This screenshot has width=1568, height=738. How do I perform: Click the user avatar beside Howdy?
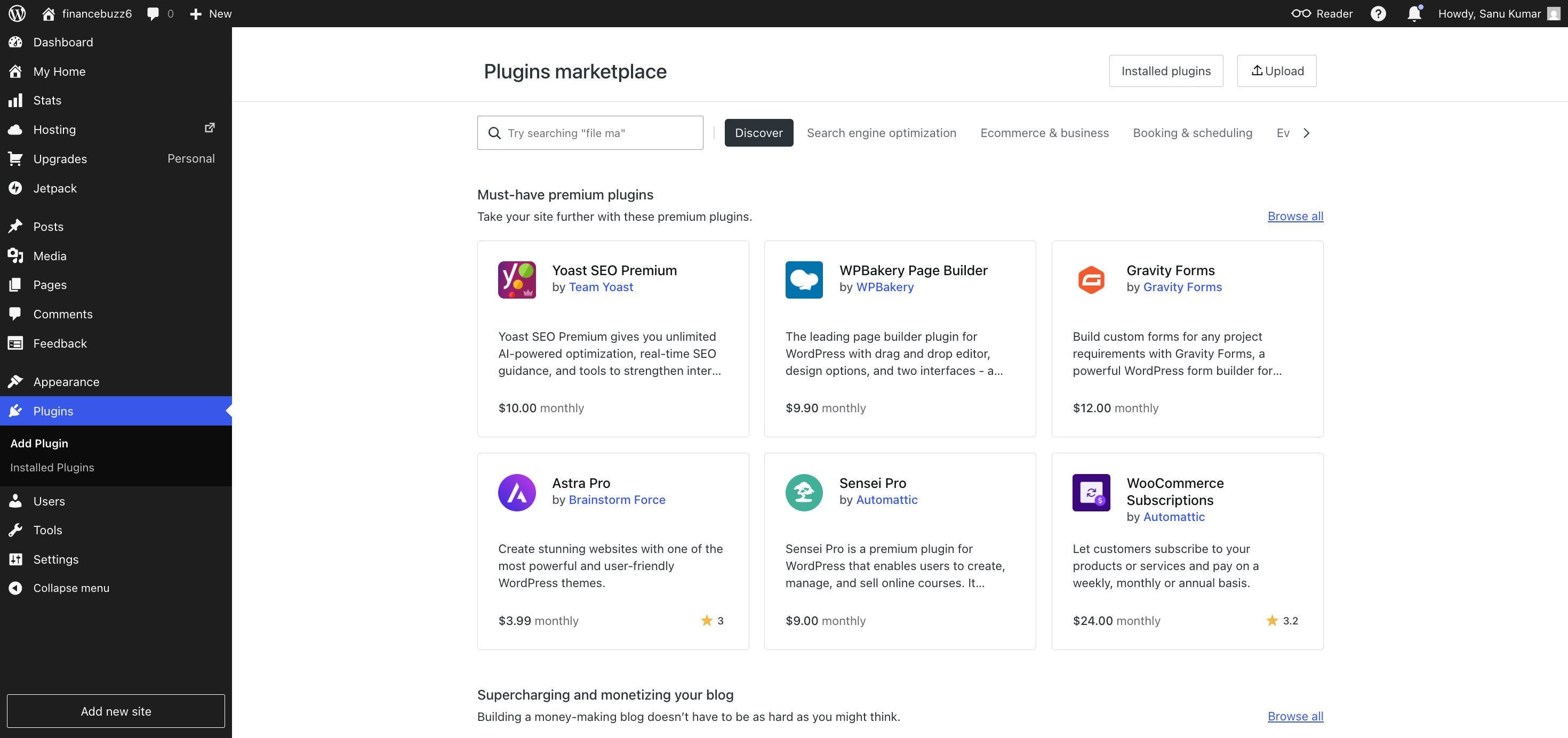[x=1554, y=13]
